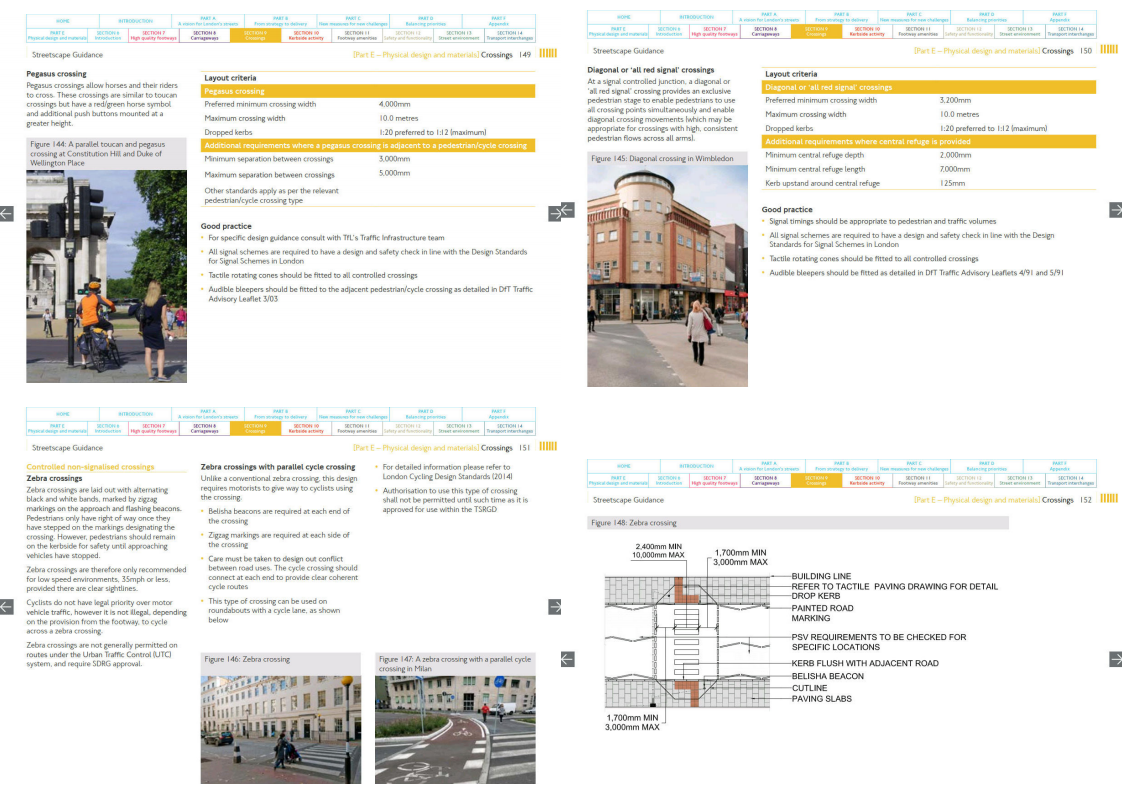The height and width of the screenshot is (794, 1123).
Task: Open Section 12 Safety and functionality, page 150
Action: tap(968, 32)
